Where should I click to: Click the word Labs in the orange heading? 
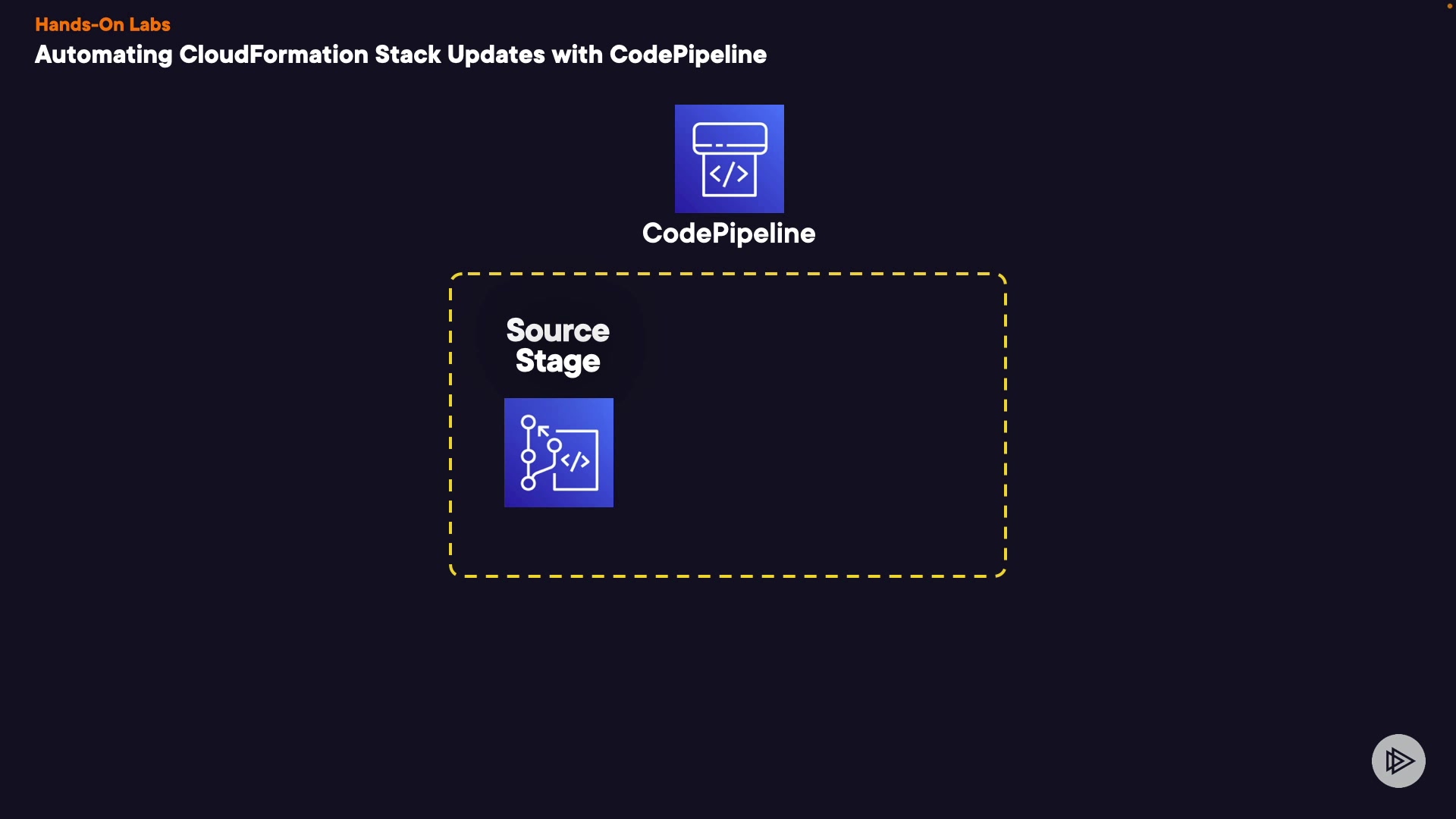pos(149,24)
